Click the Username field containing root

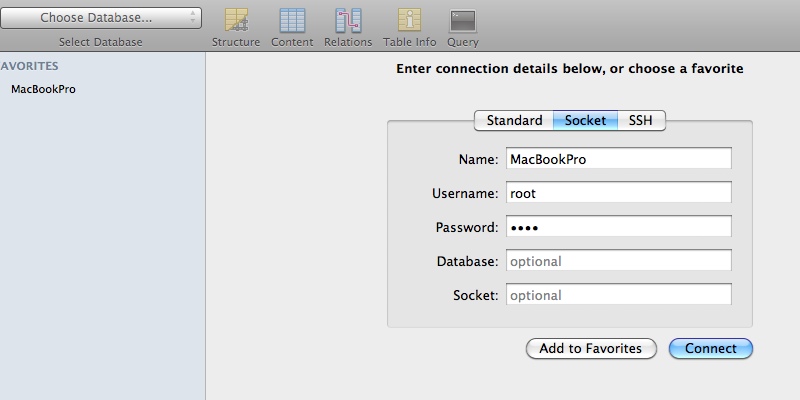619,193
